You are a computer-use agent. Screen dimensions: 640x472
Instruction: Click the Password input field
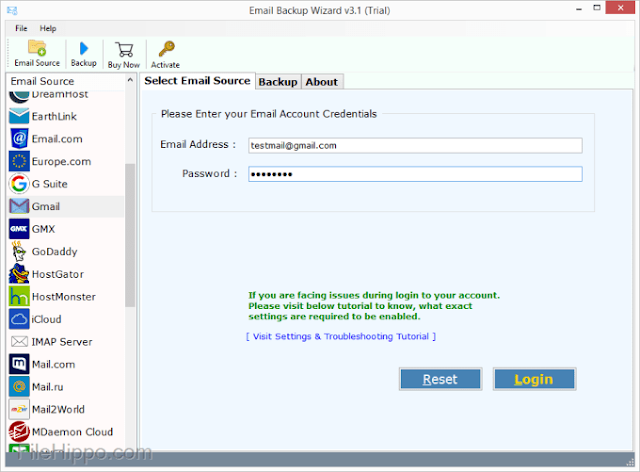pyautogui.click(x=415, y=174)
